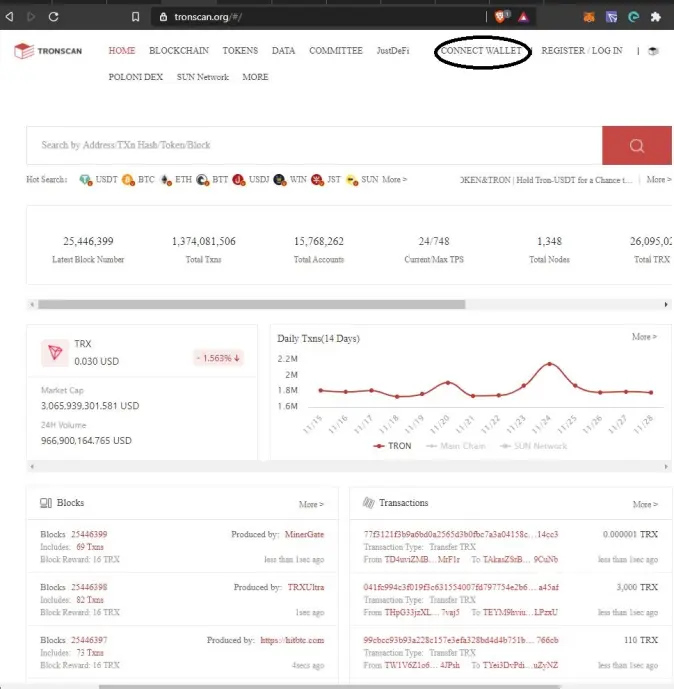674x689 pixels.
Task: Click the green circular extension icon
Action: (x=634, y=17)
